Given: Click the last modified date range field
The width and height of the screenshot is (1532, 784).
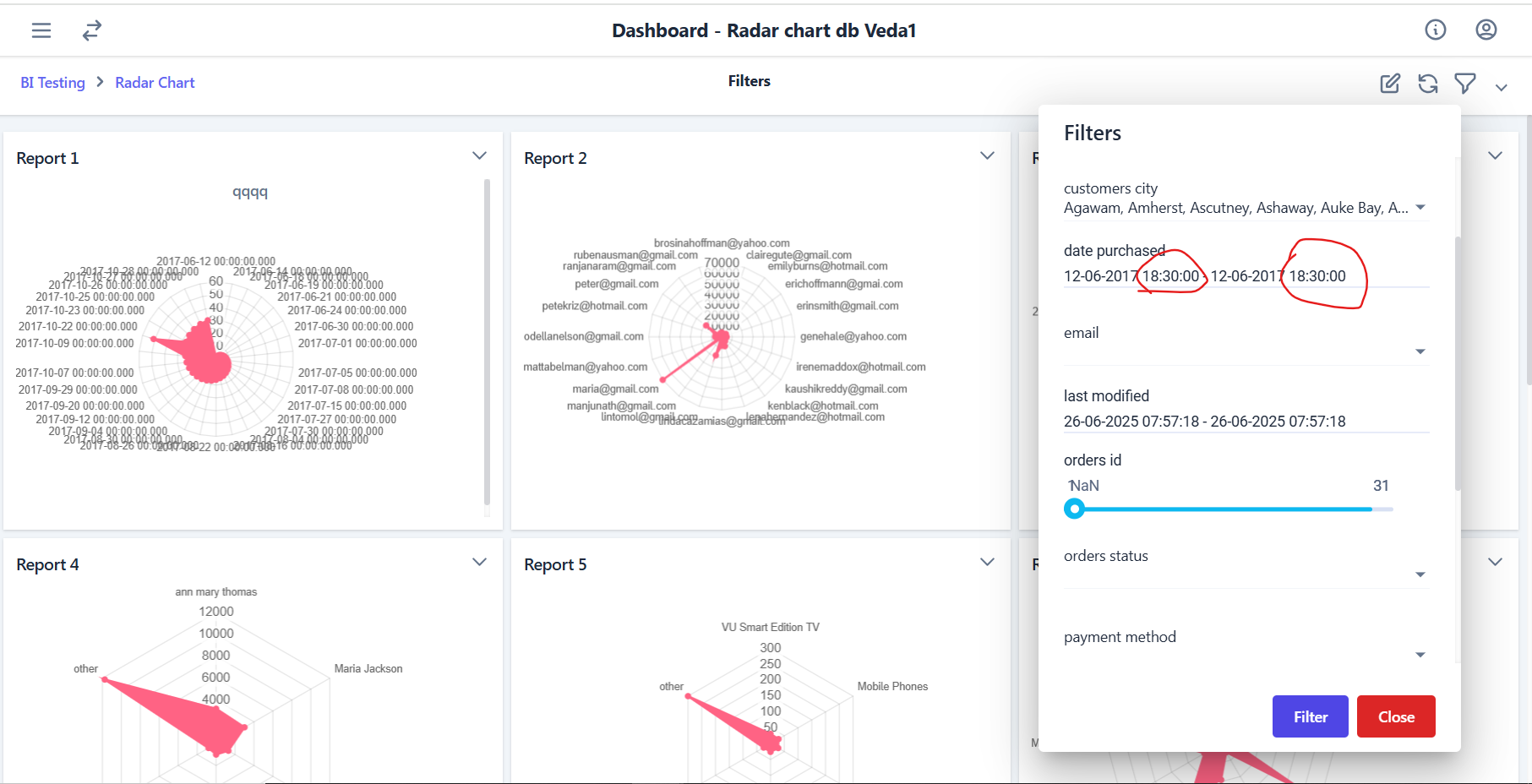Looking at the screenshot, I should coord(1204,422).
